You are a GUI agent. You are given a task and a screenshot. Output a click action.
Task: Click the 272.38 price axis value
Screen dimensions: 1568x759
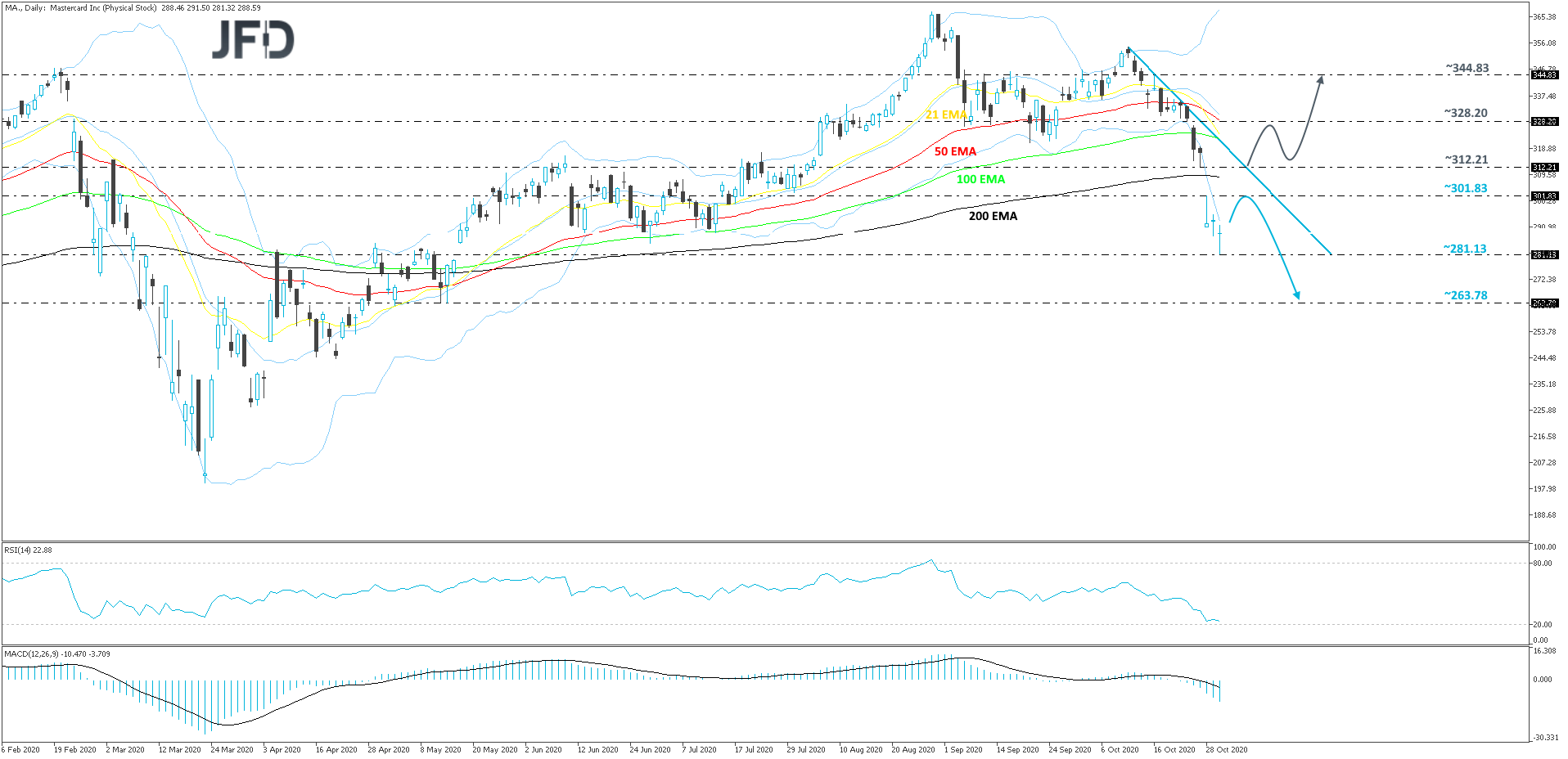point(1544,280)
